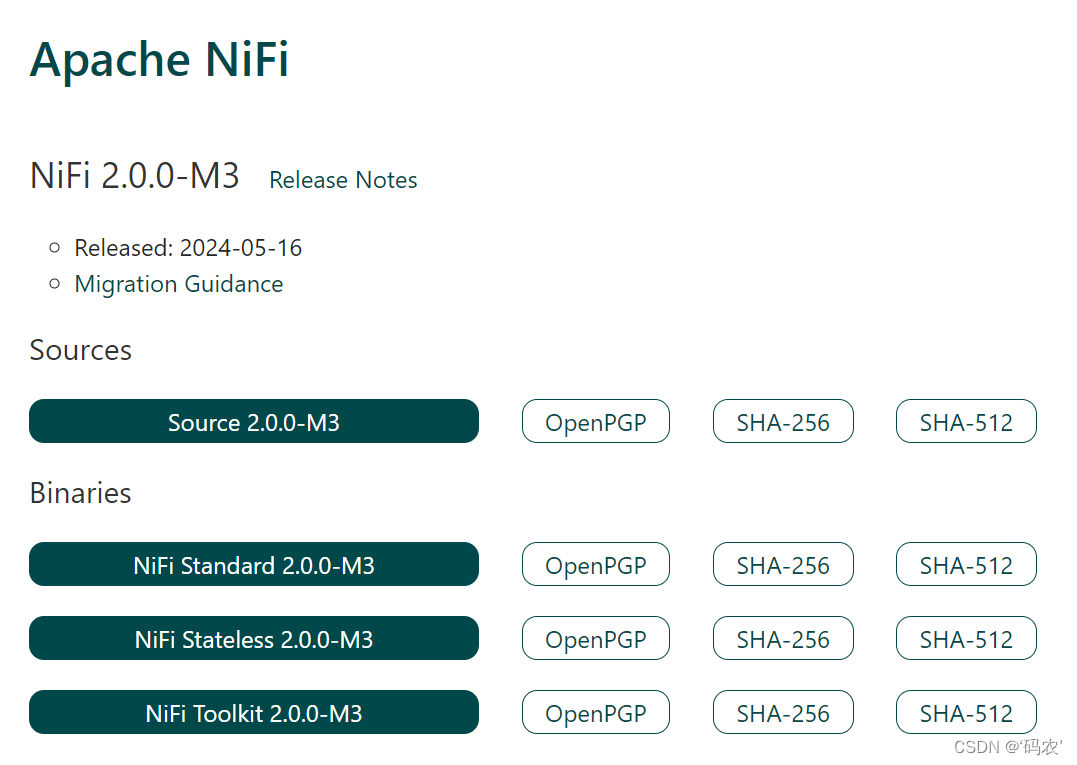This screenshot has width=1077, height=765.
Task: Open OpenPGP signature for Source 2.0.0-M3
Action: [596, 421]
